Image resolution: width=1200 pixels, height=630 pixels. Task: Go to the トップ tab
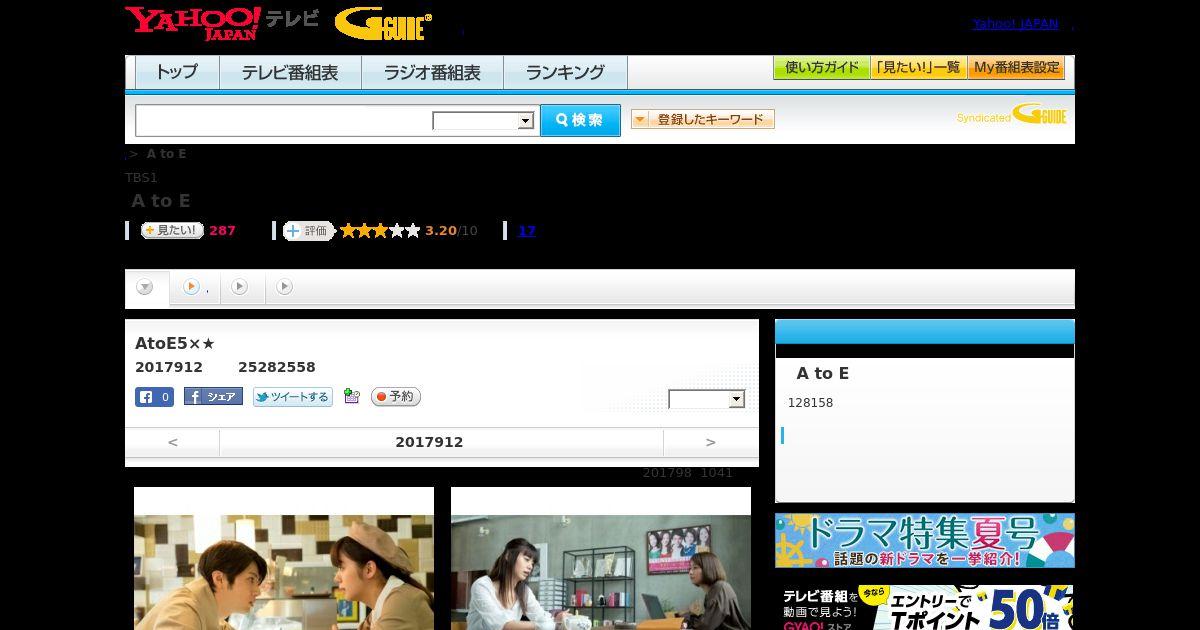pos(177,72)
